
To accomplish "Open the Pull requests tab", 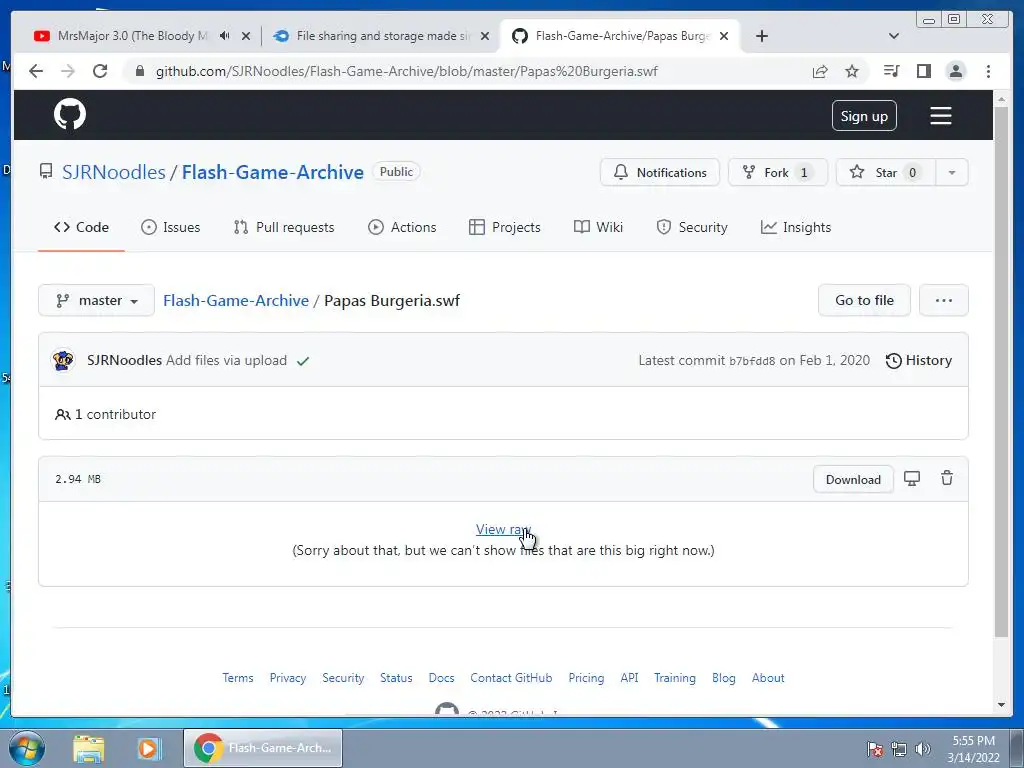I will [x=283, y=227].
